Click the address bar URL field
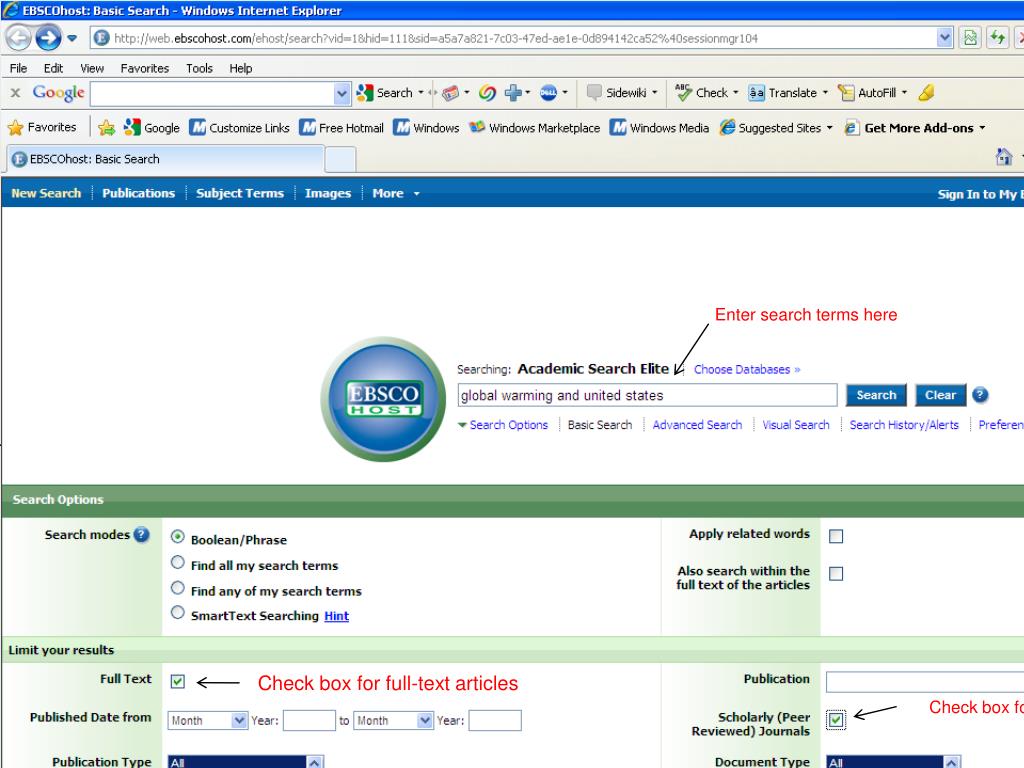This screenshot has width=1024, height=768. pos(513,38)
